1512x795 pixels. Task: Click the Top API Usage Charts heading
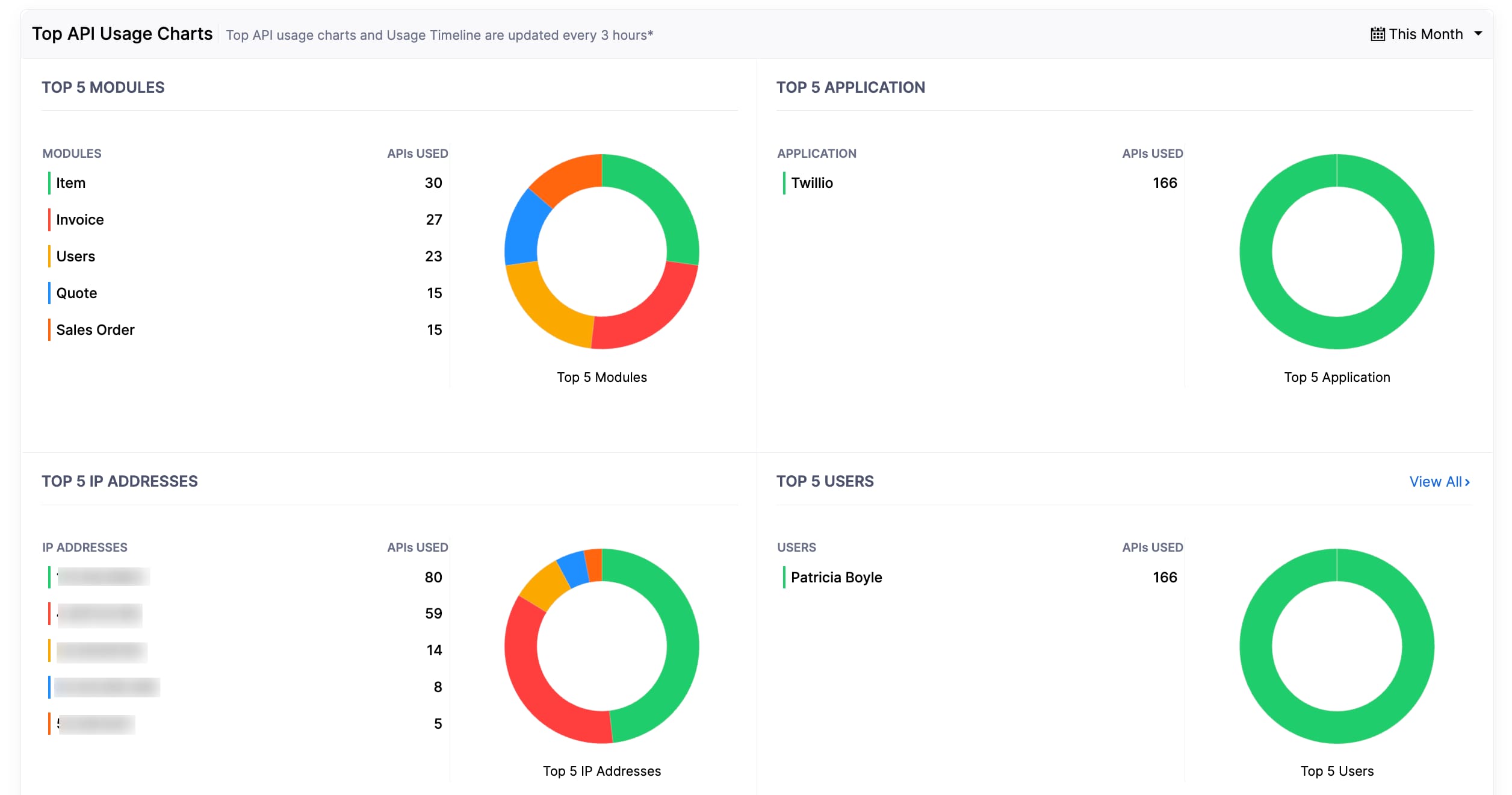click(122, 33)
